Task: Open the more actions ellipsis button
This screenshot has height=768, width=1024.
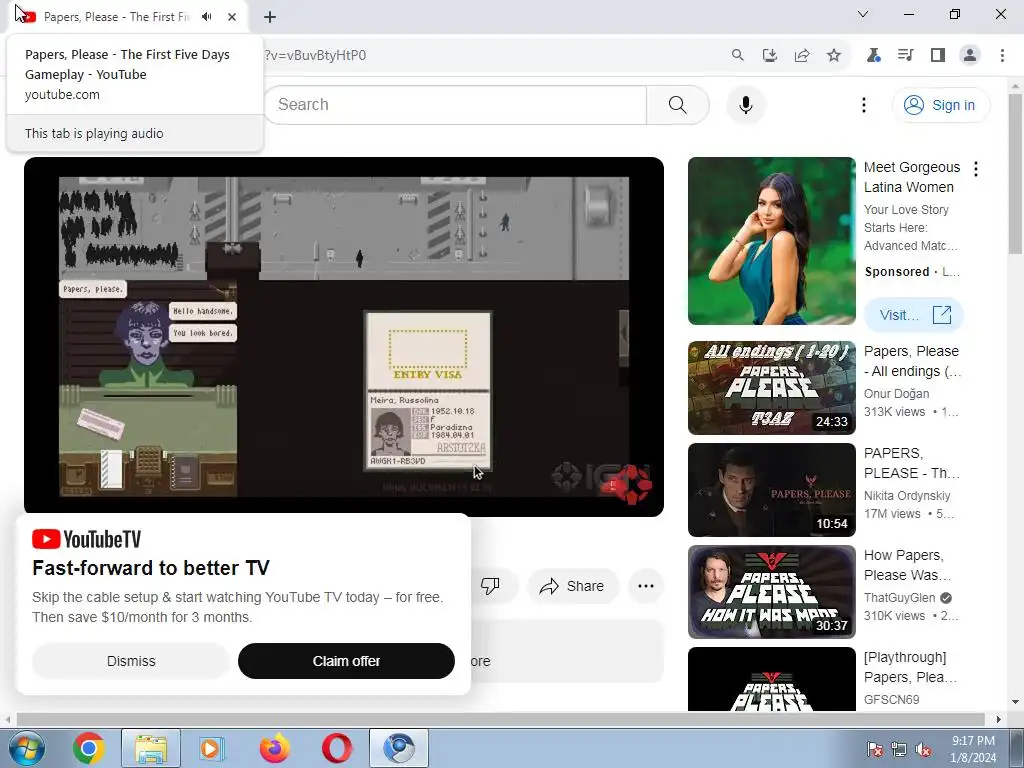Action: point(646,586)
